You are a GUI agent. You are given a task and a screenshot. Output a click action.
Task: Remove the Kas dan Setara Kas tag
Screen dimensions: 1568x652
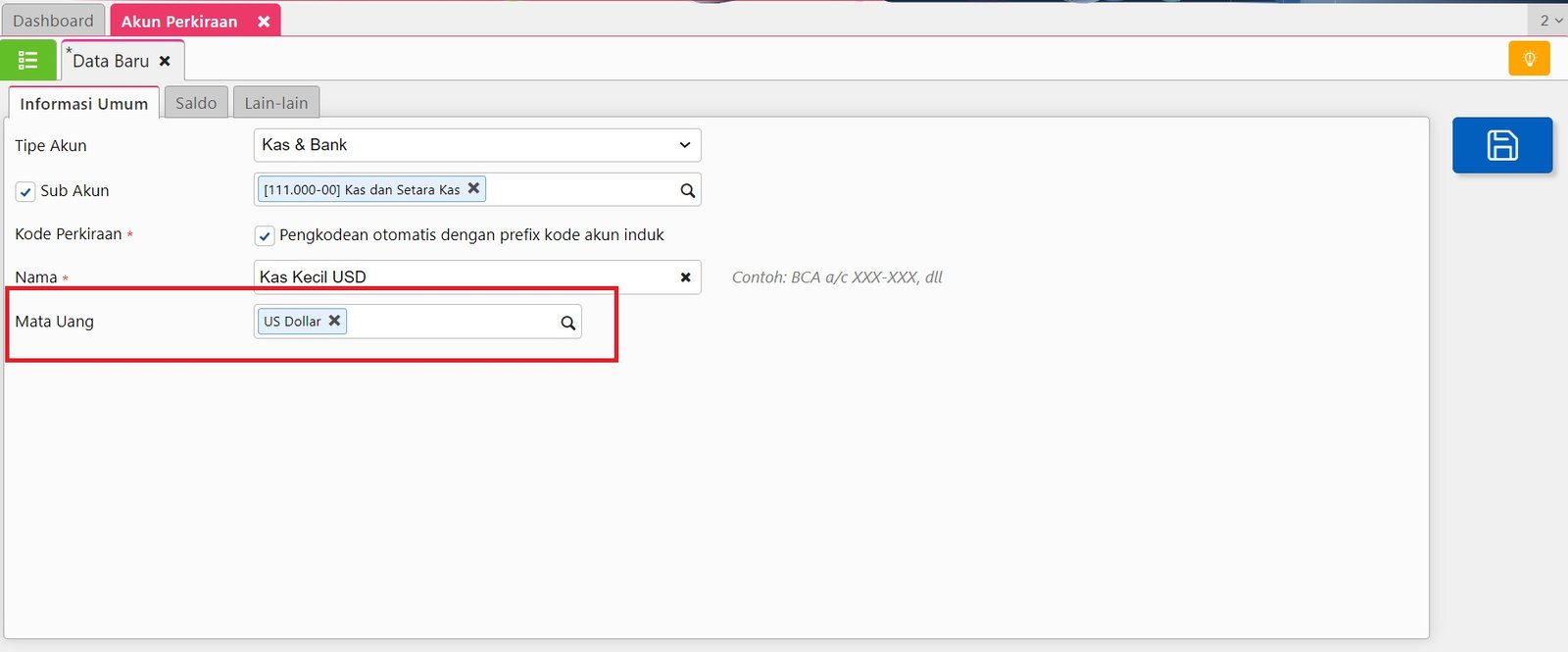473,188
